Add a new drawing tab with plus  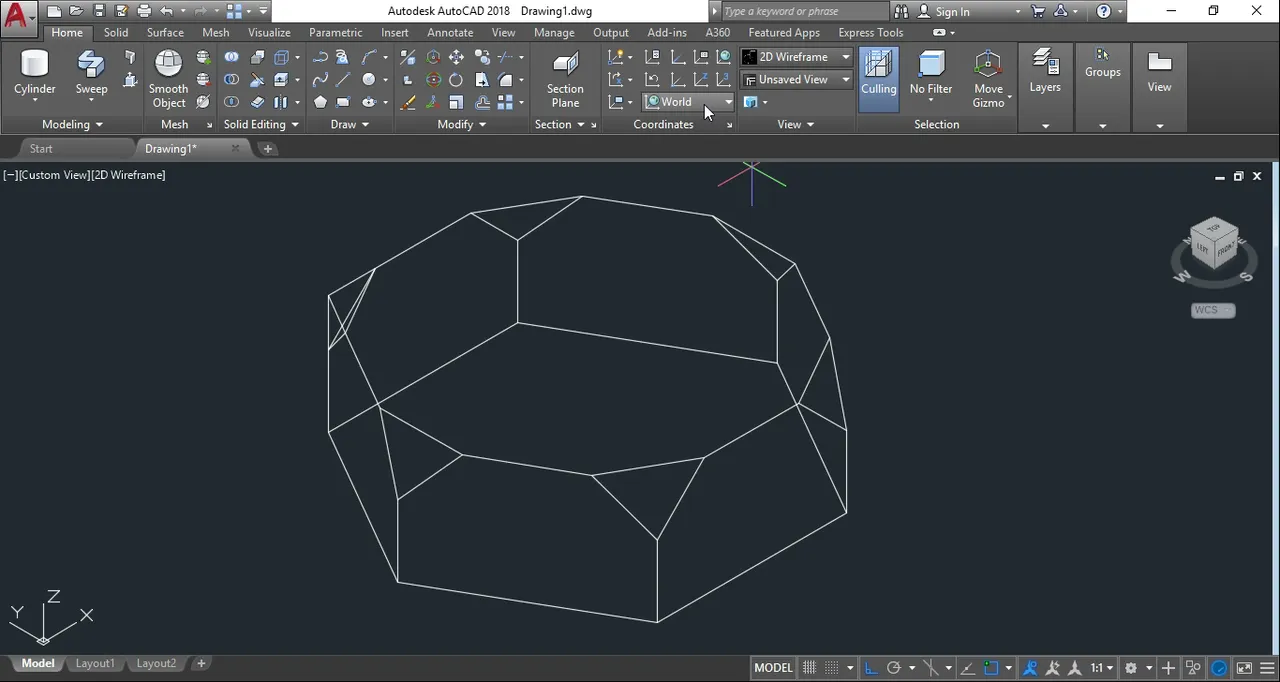pyautogui.click(x=268, y=148)
